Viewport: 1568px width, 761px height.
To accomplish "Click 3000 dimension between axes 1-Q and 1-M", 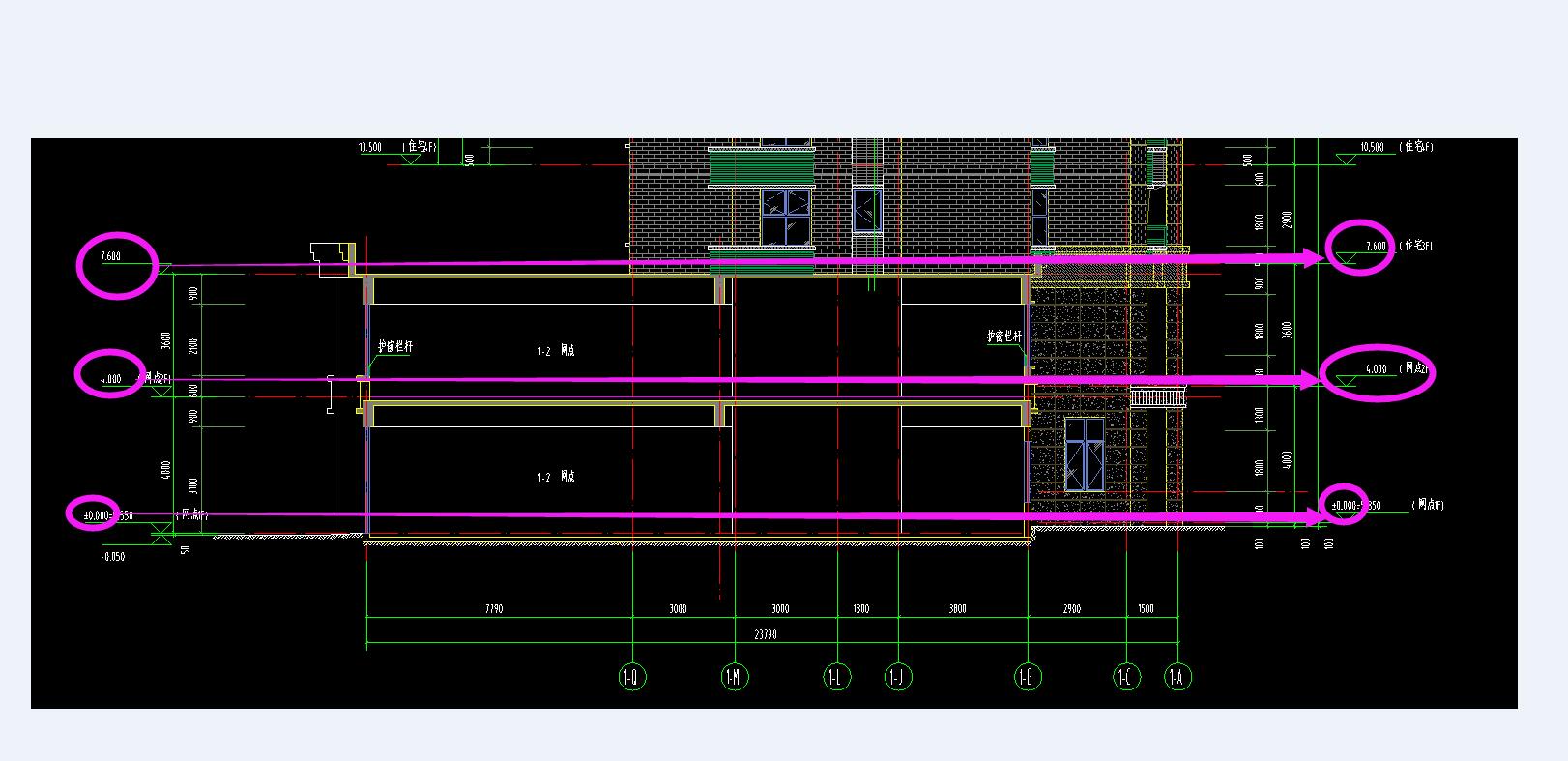I will point(678,609).
